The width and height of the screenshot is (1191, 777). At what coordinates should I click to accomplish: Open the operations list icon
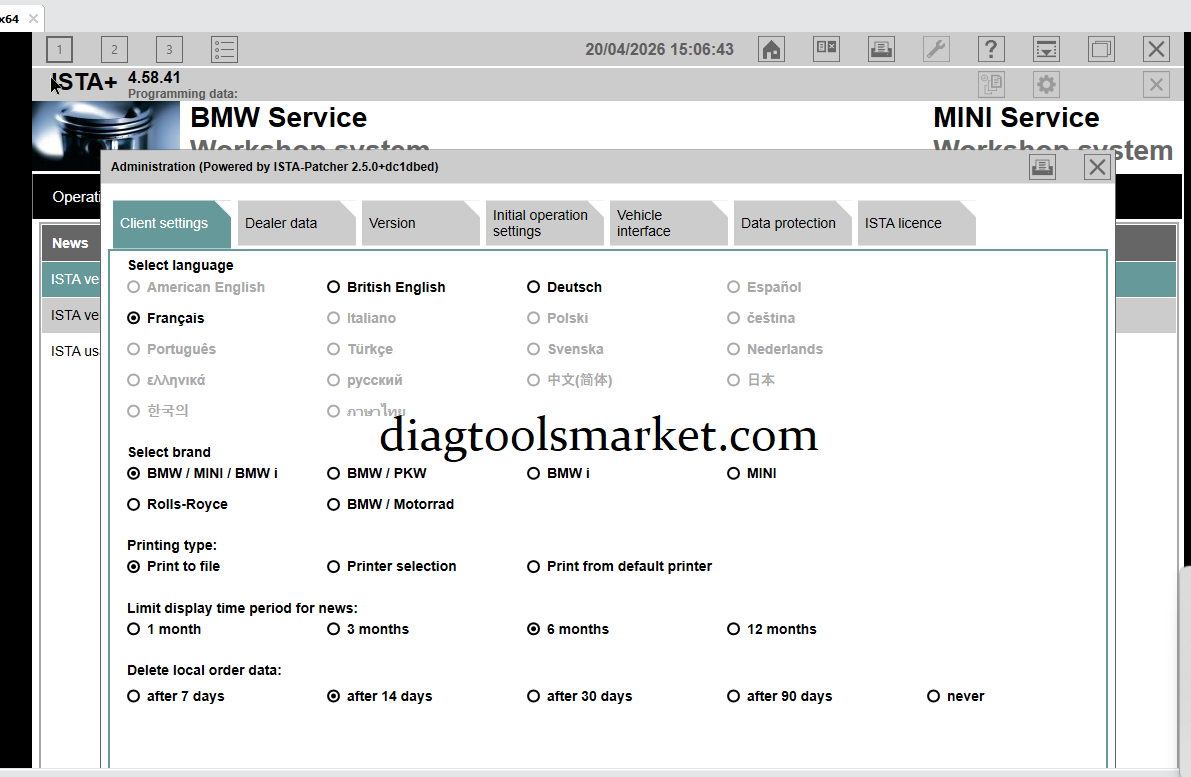click(224, 49)
